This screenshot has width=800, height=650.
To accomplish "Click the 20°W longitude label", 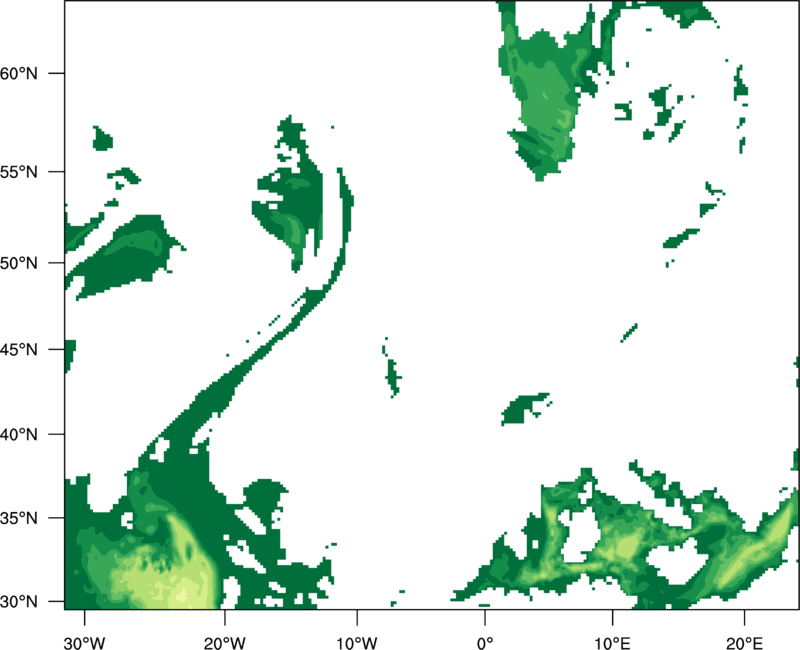I will 225,643.
